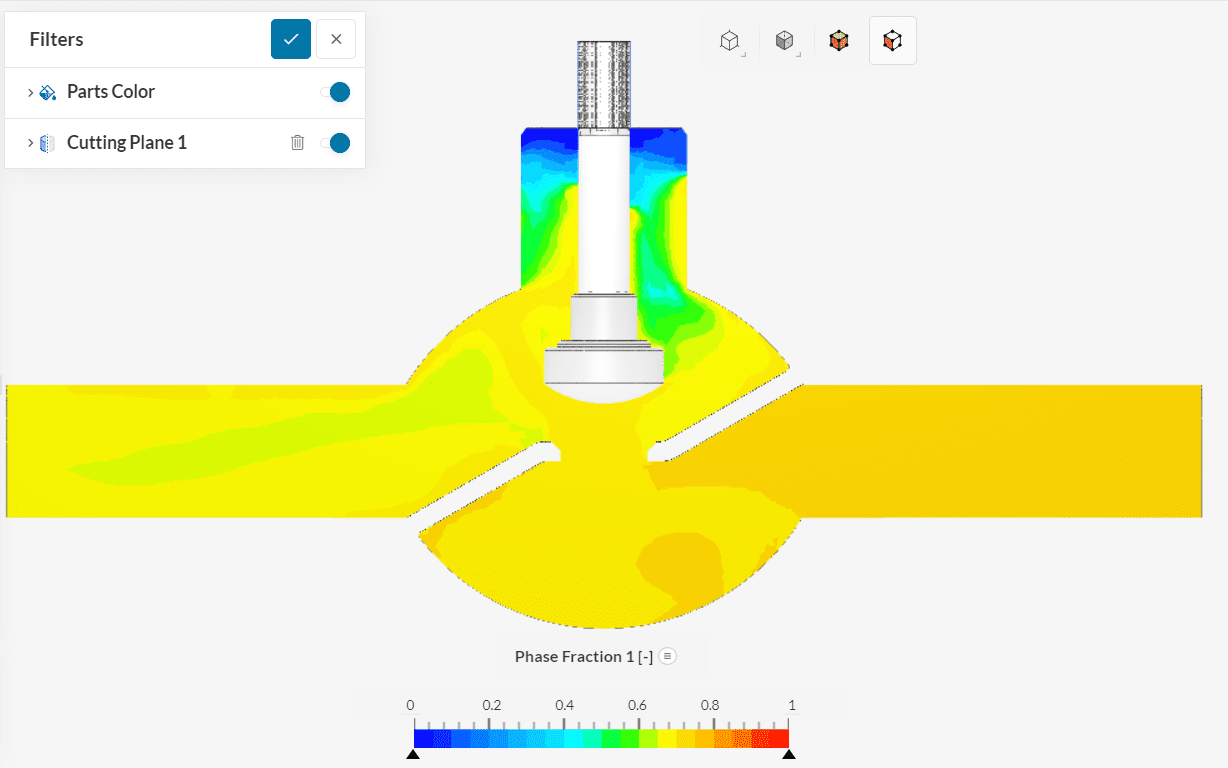This screenshot has height=768, width=1228.
Task: Delete Cutting Plane 1 with trash icon
Action: pos(297,143)
